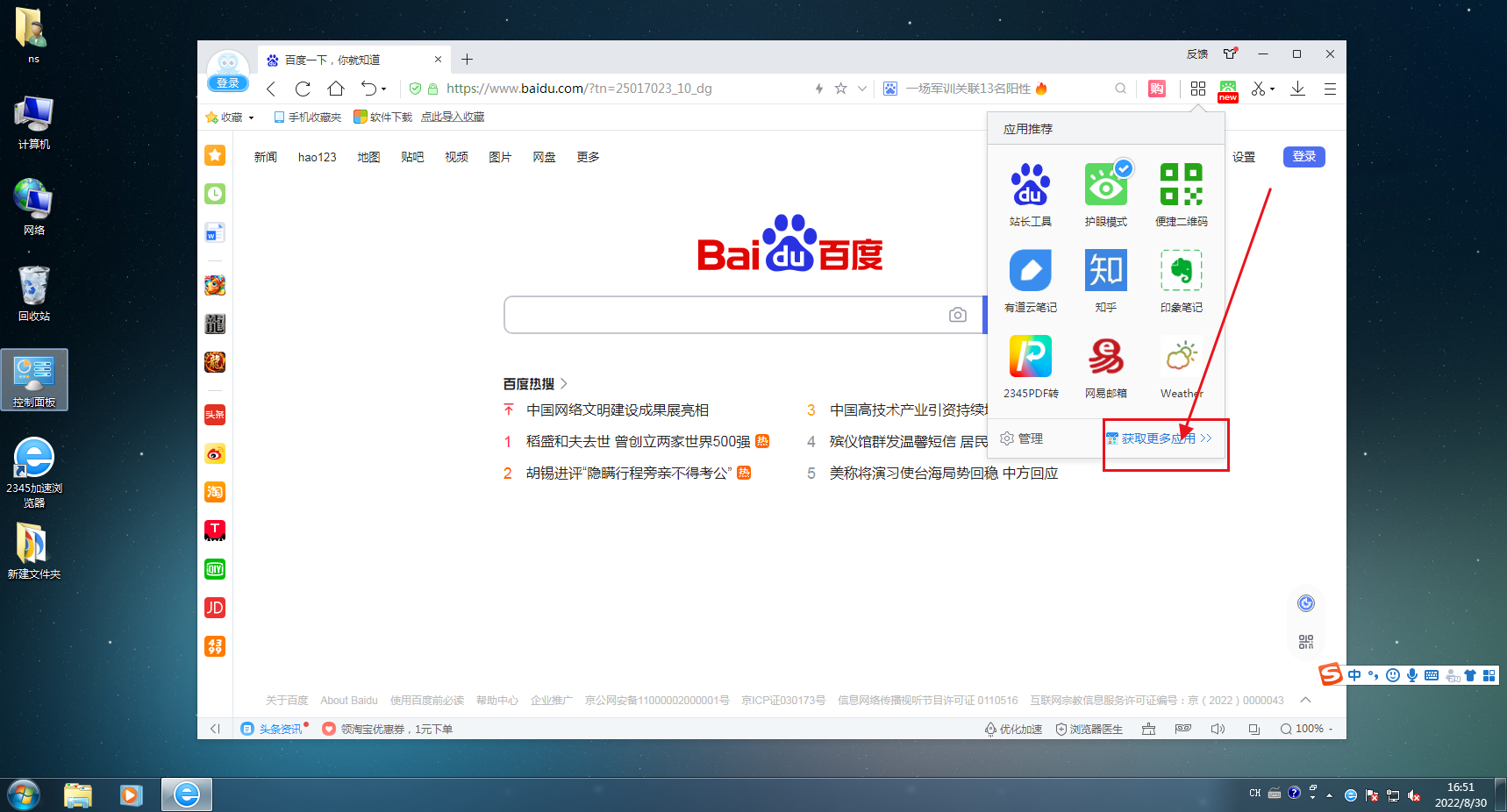This screenshot has width=1507, height=812.
Task: Reload the current page
Action: (303, 89)
